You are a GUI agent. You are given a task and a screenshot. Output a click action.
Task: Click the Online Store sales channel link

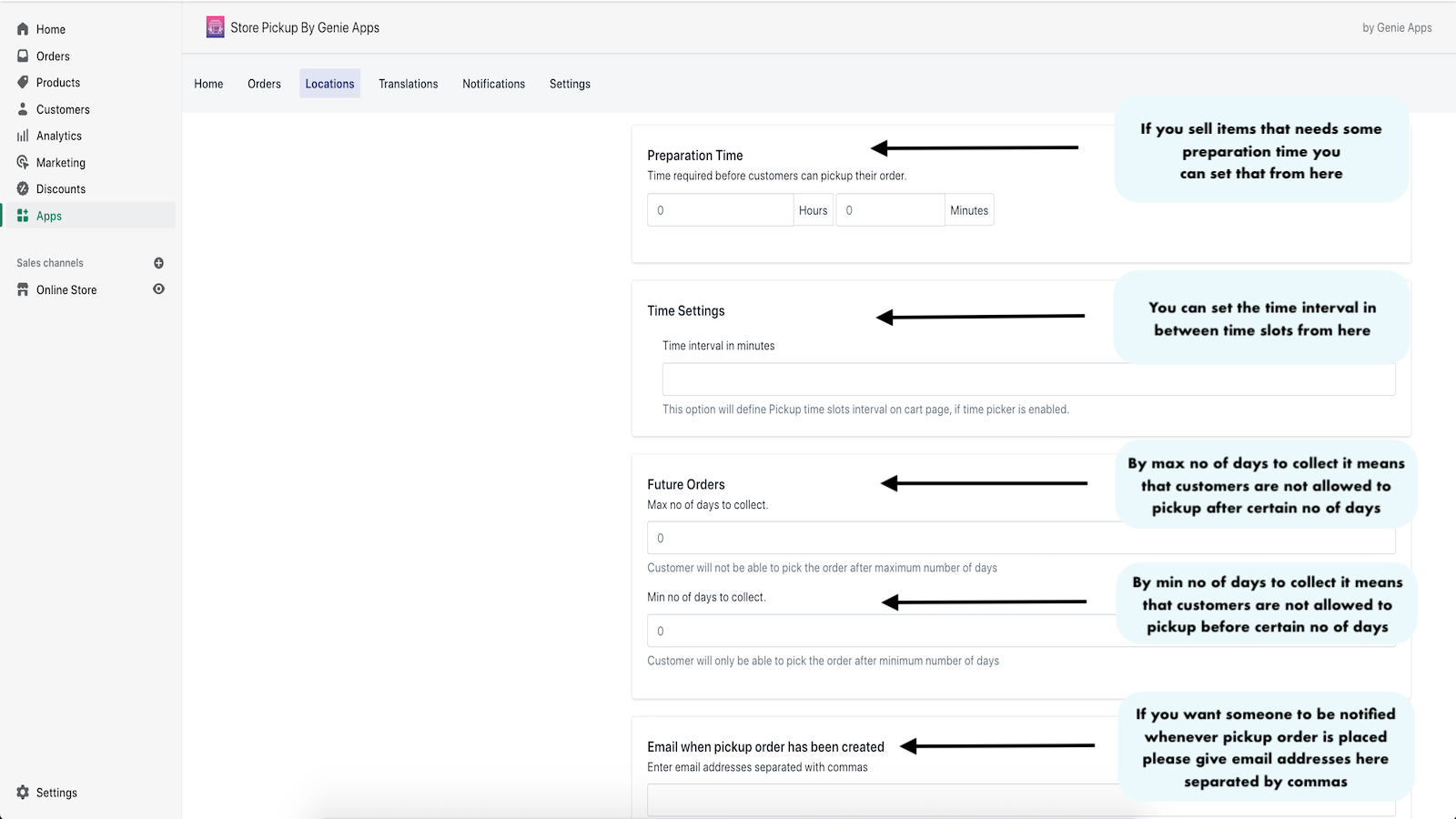click(x=66, y=289)
